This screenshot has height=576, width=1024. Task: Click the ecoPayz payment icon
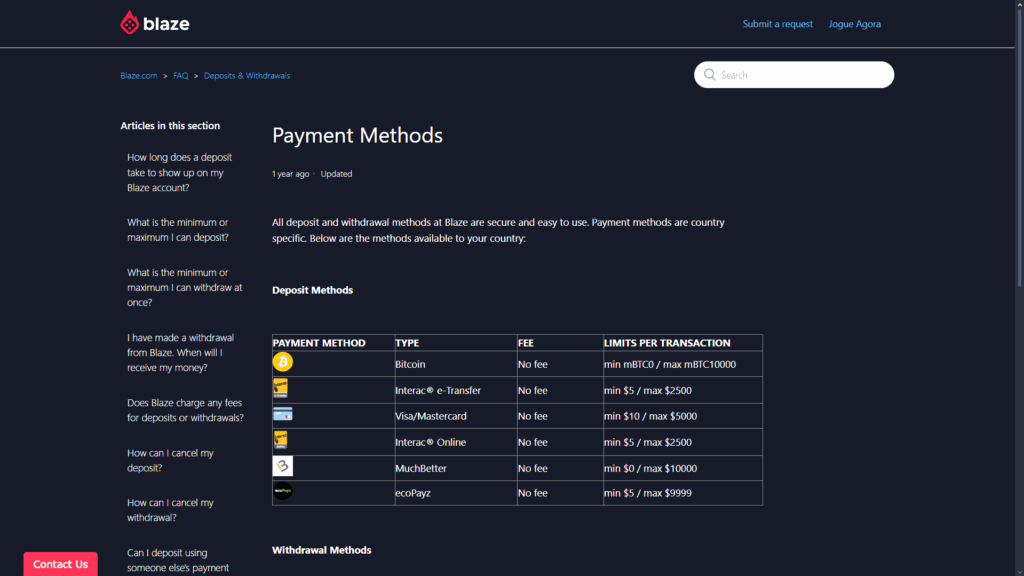(x=283, y=491)
